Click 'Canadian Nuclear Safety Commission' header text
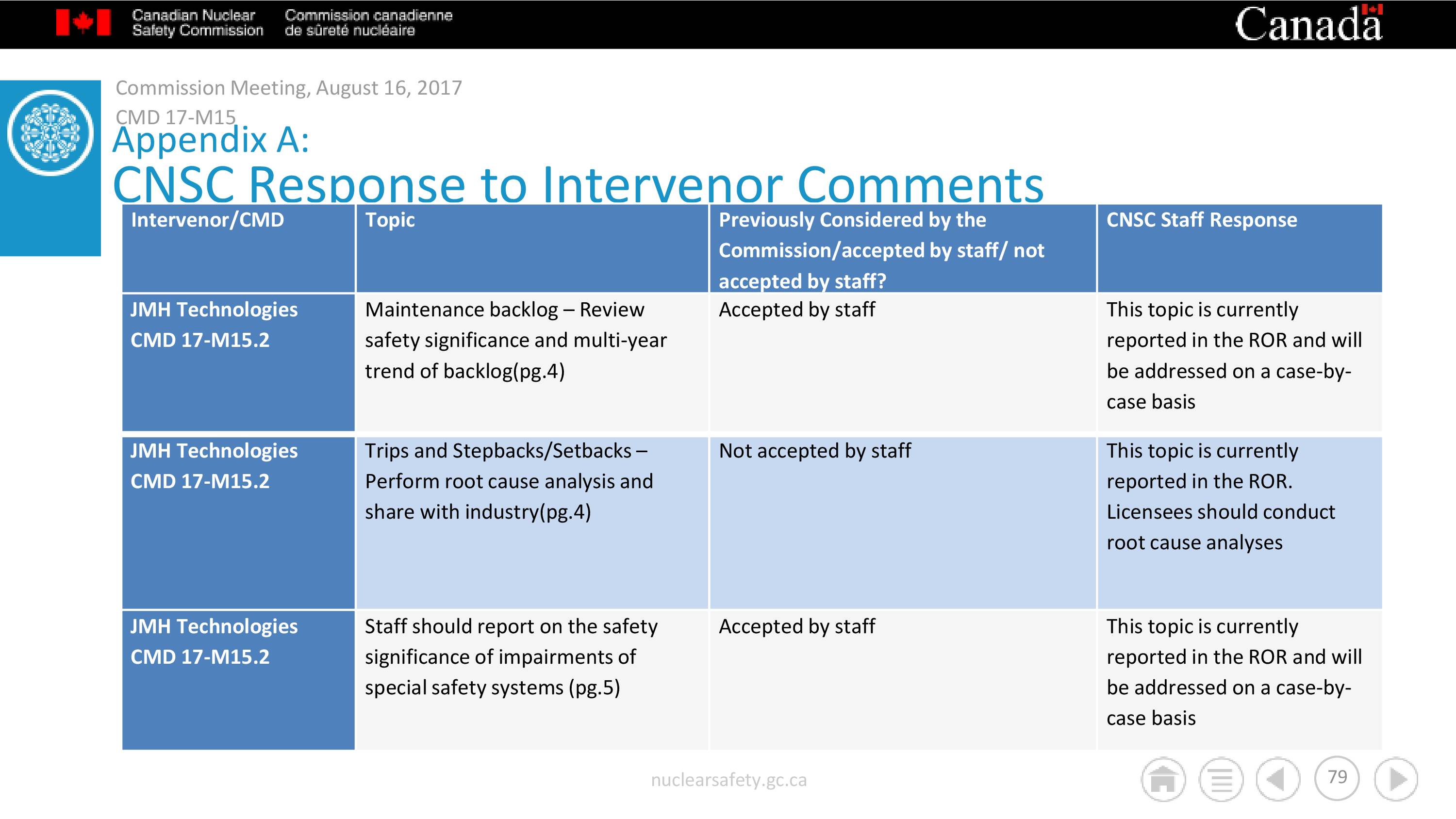The height and width of the screenshot is (819, 1456). coord(198,23)
